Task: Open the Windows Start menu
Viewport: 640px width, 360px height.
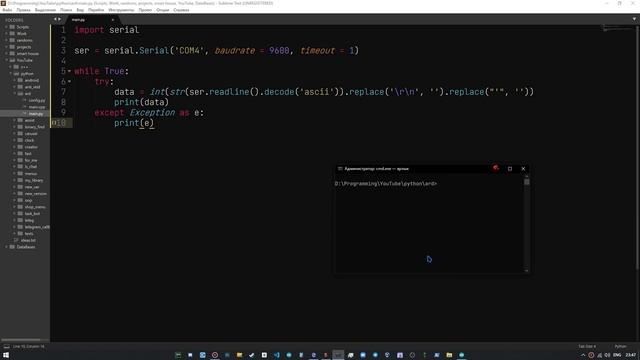Action: [6, 355]
